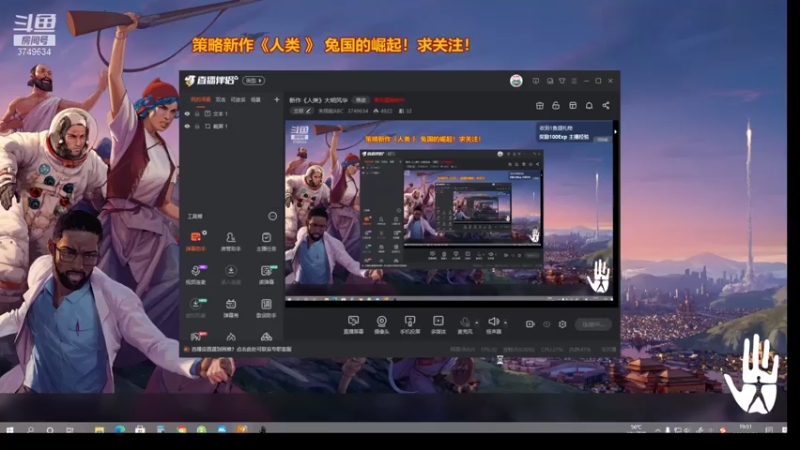Open the bell notifications icon
Viewport: 800px width, 450px height.
(589, 105)
